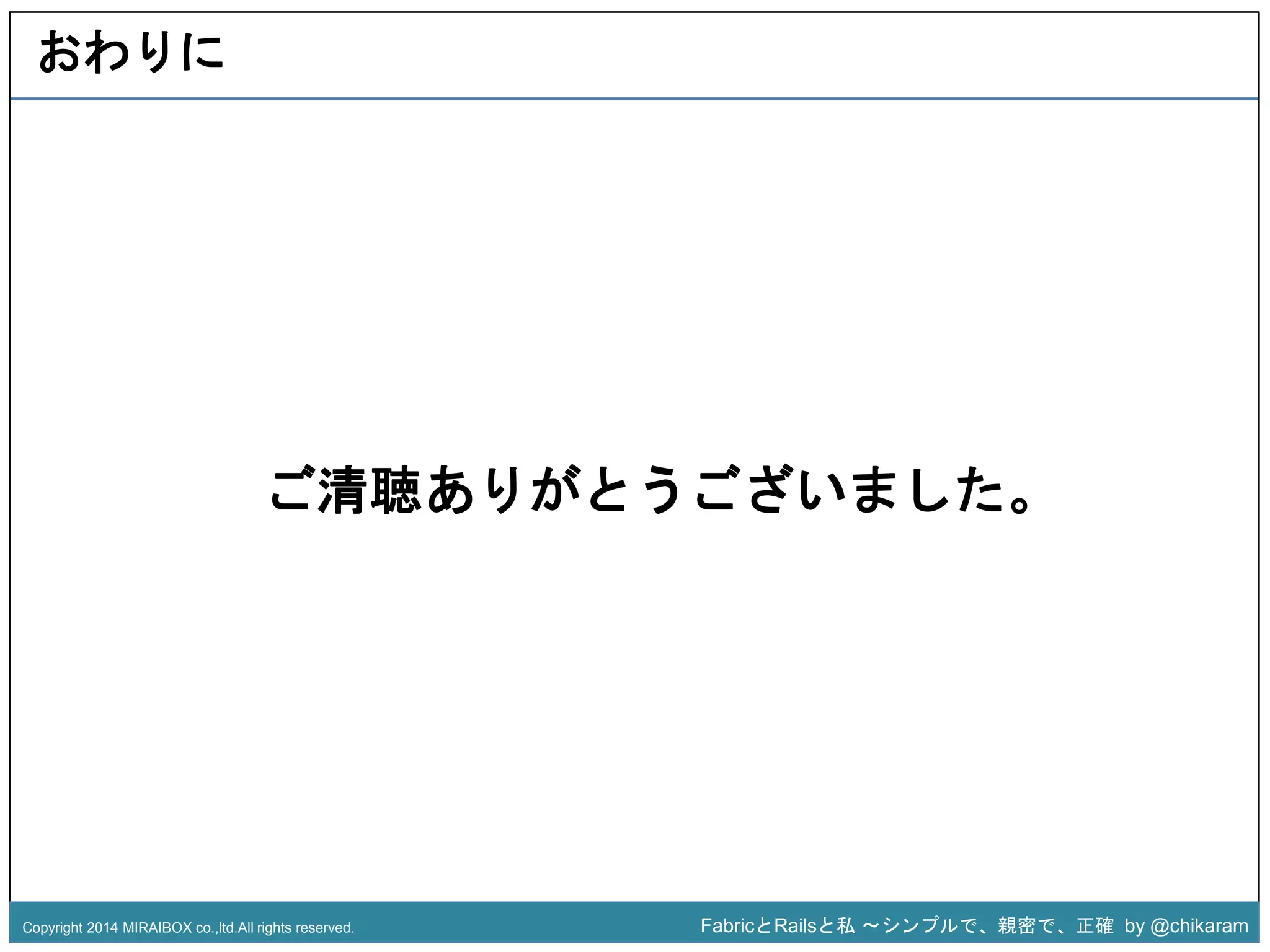Click the footer title FabricとRailsと私
The image size is (1270, 952).
(x=778, y=925)
